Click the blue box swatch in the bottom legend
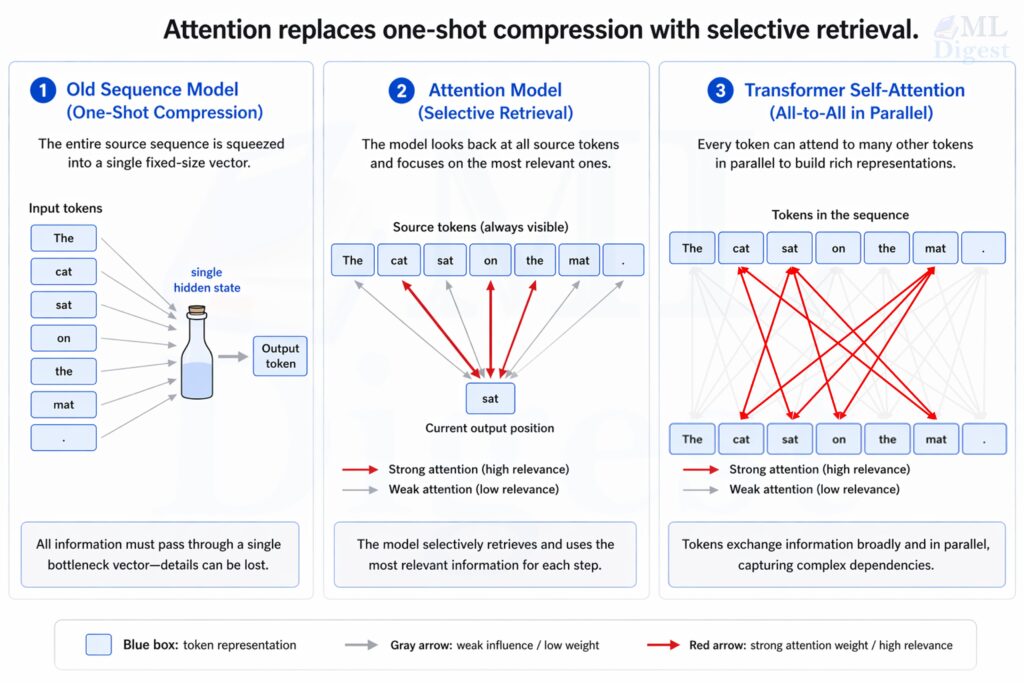1024x683 pixels. tap(99, 645)
